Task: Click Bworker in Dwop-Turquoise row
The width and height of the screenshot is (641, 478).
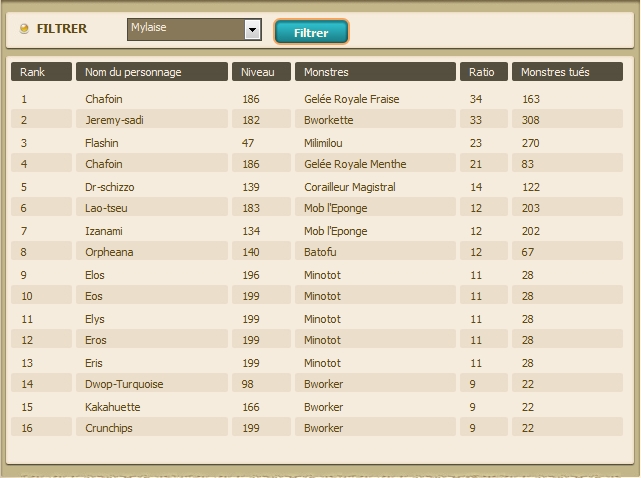Action: (x=324, y=384)
